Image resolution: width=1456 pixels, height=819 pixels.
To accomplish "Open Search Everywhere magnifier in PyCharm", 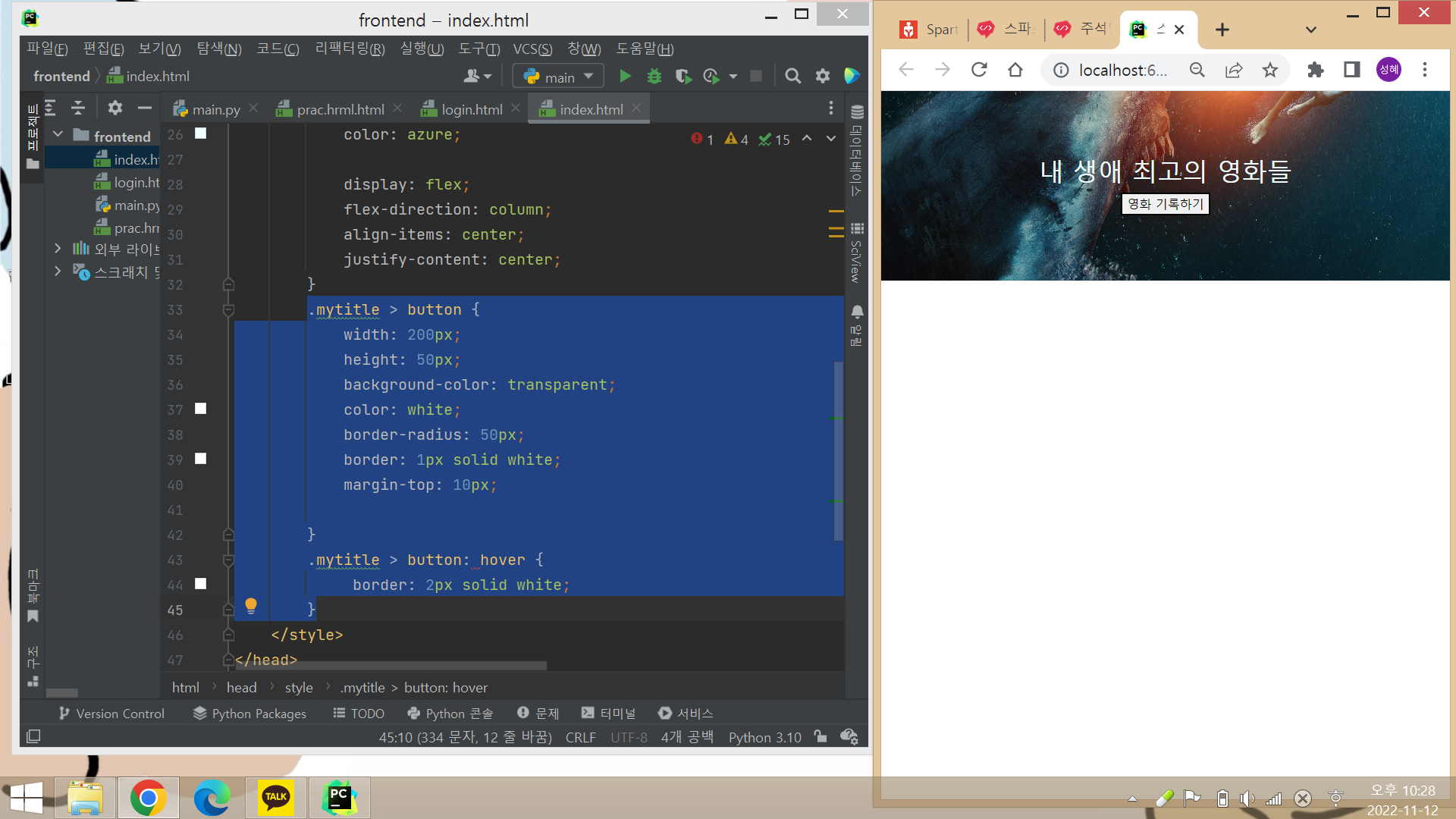I will tap(792, 76).
